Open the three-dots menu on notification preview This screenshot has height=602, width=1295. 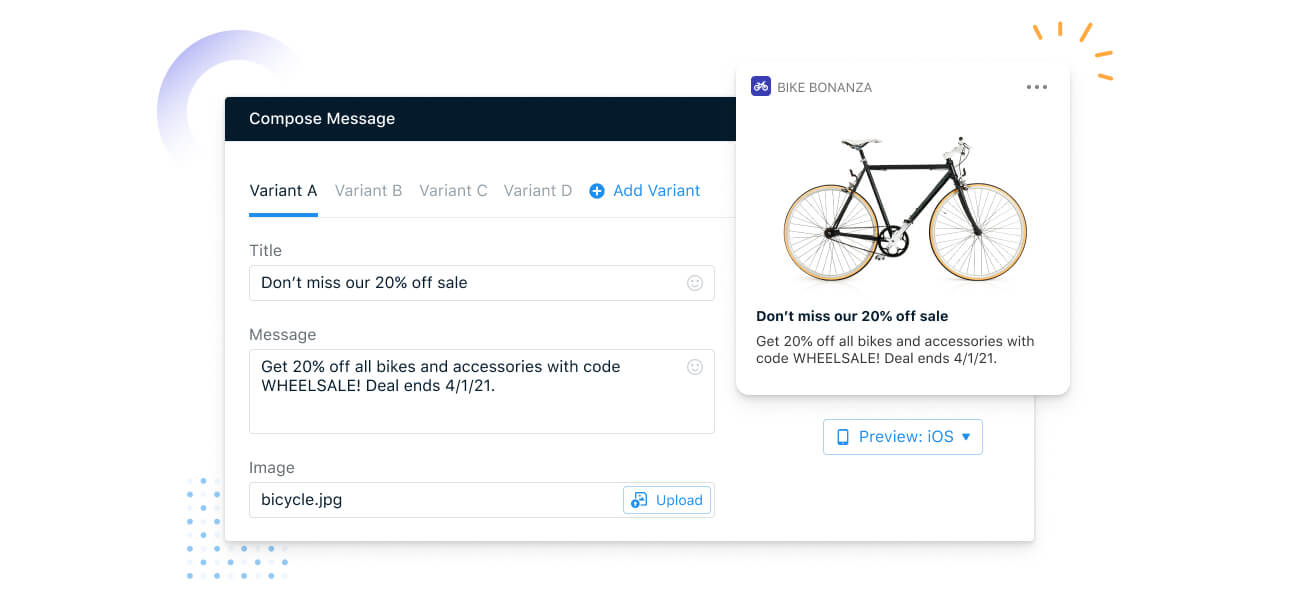1037,87
